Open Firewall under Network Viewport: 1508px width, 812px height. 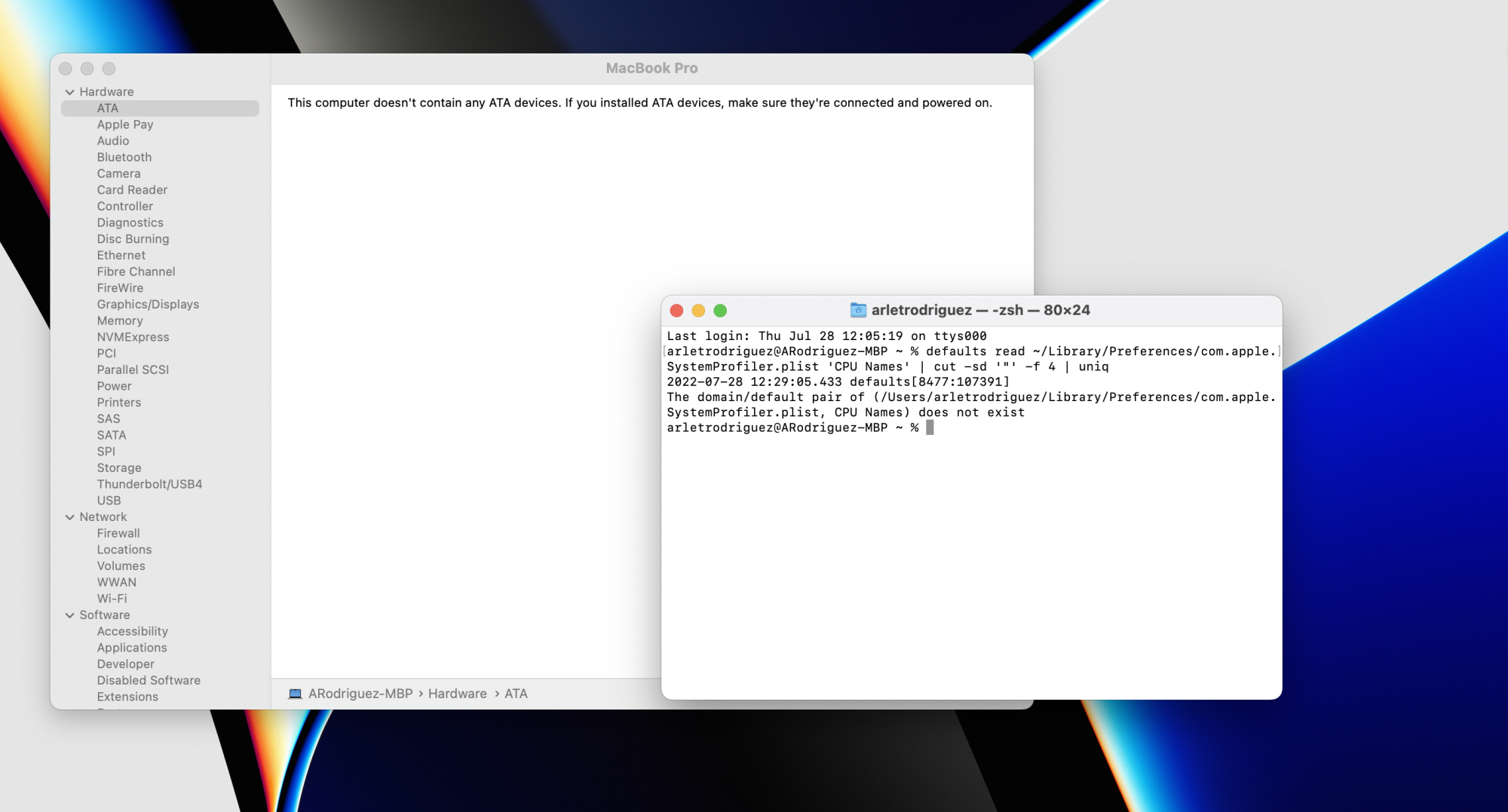coord(118,533)
